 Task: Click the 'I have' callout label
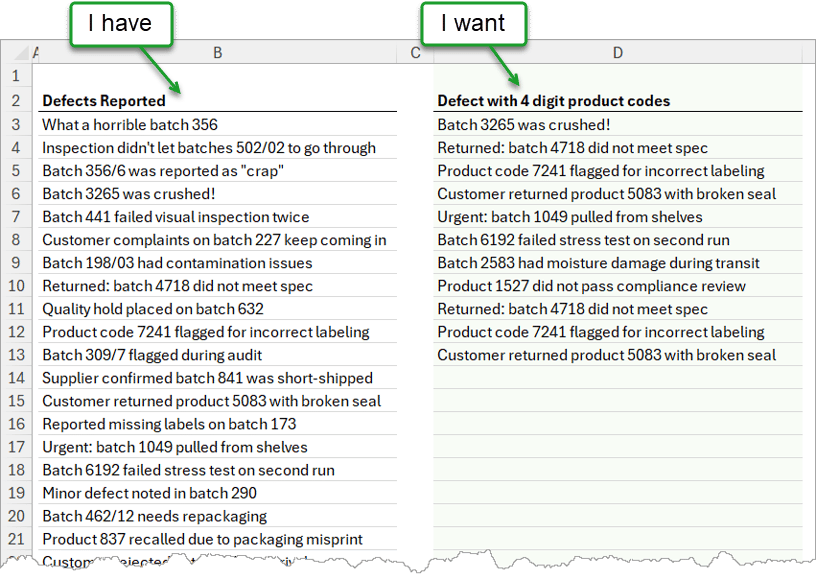pyautogui.click(x=120, y=24)
